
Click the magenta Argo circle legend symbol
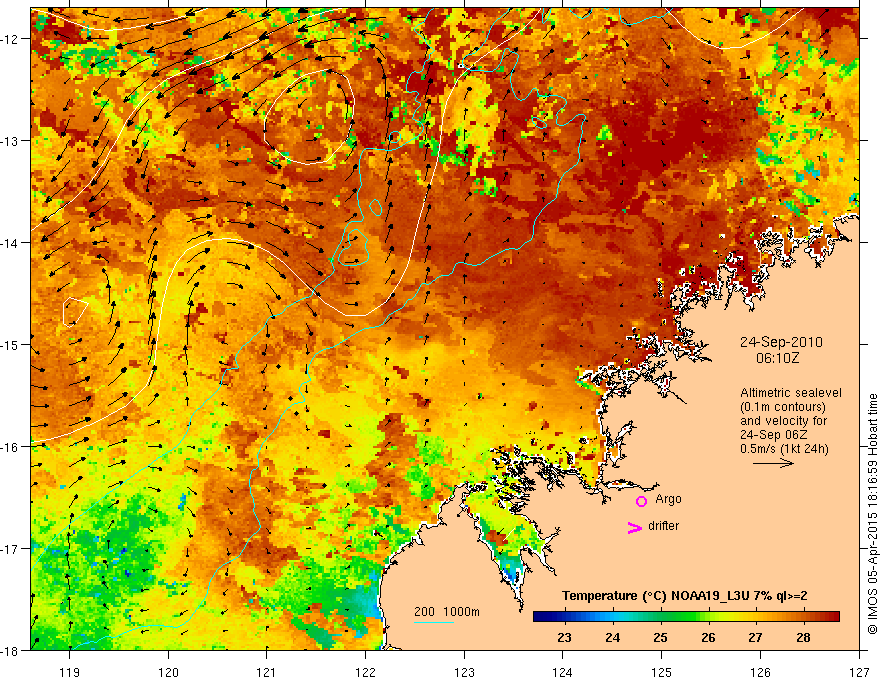click(x=641, y=501)
